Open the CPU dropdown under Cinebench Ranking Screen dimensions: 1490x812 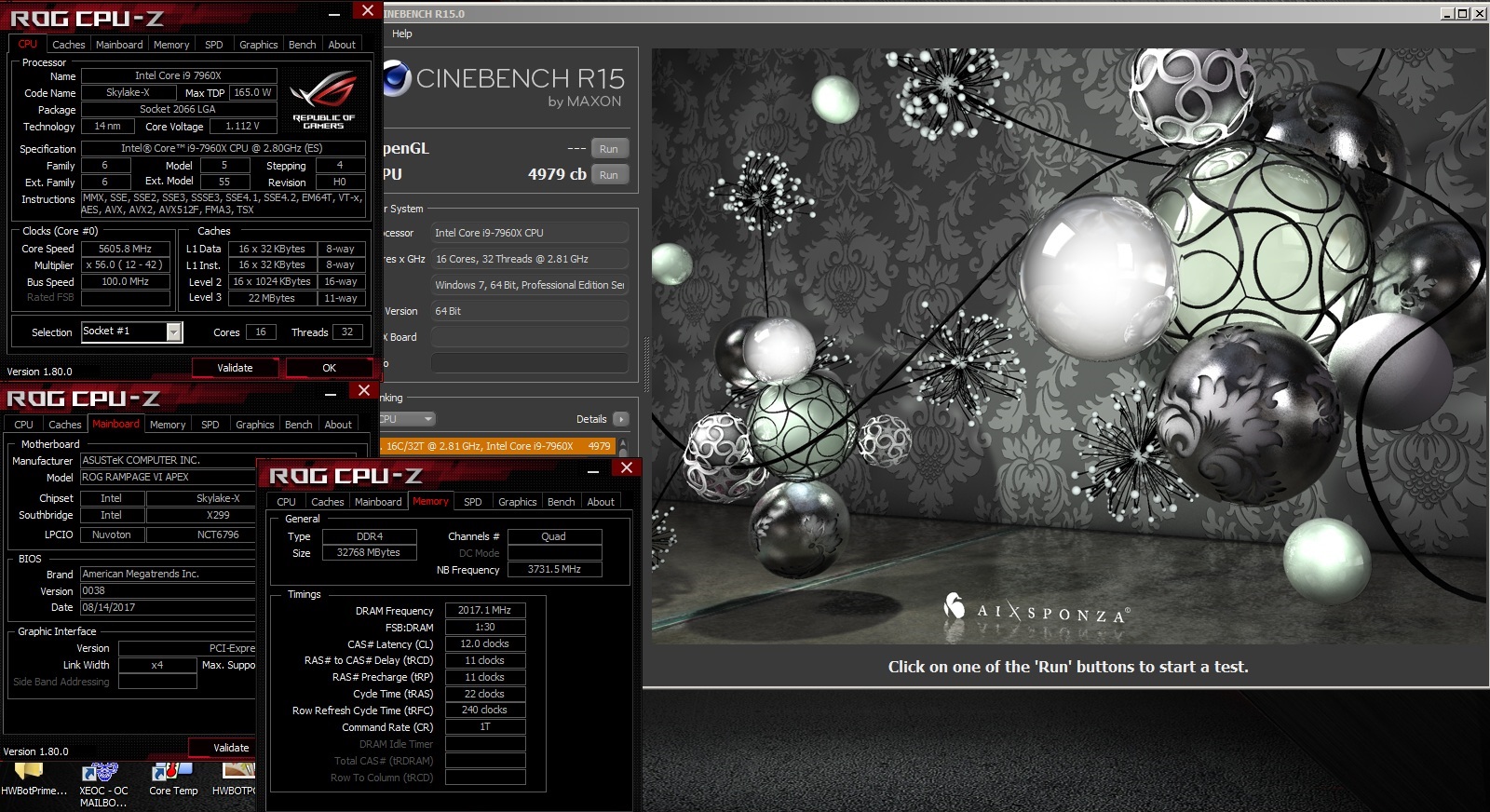pos(408,419)
